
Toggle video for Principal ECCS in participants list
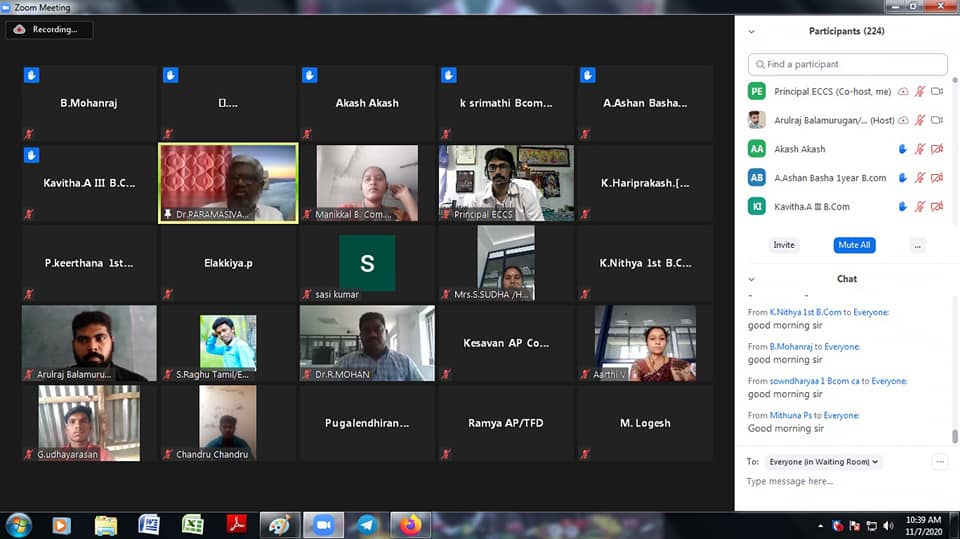(x=937, y=91)
